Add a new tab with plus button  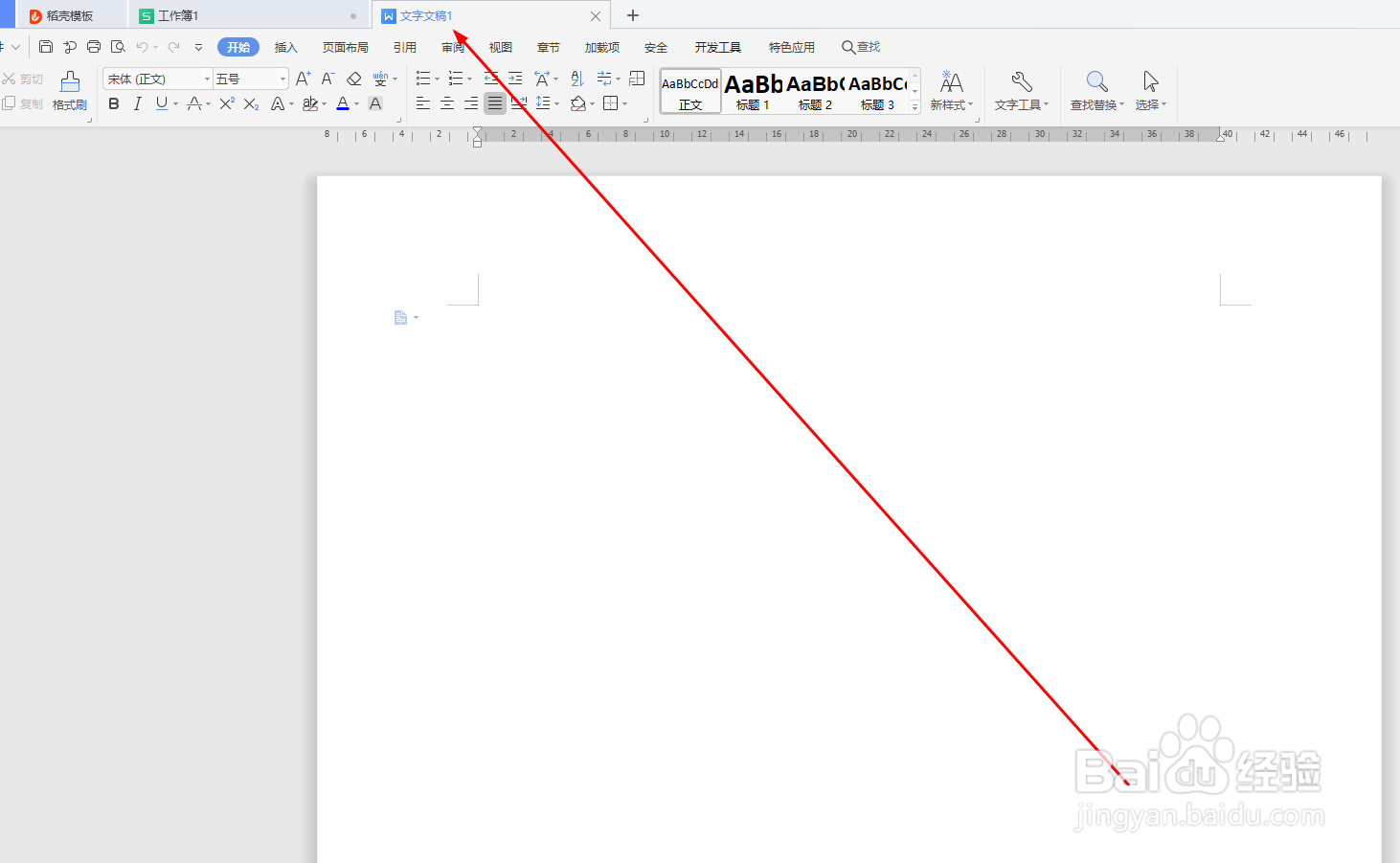pyautogui.click(x=633, y=15)
